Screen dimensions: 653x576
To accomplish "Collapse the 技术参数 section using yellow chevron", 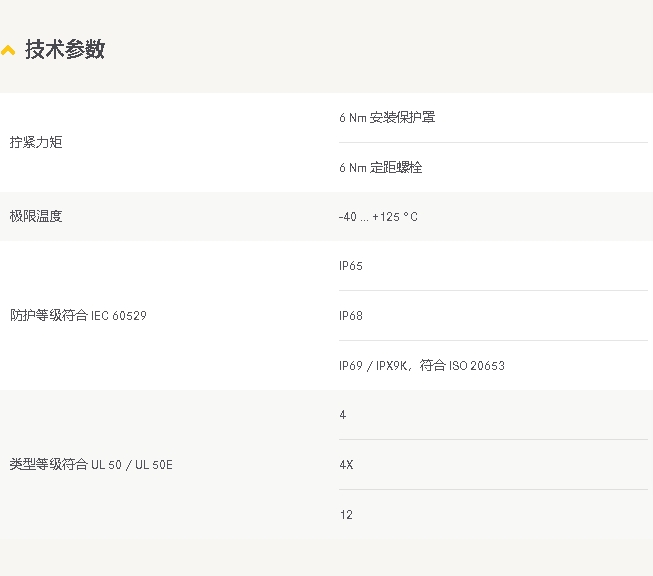I will point(8,50).
